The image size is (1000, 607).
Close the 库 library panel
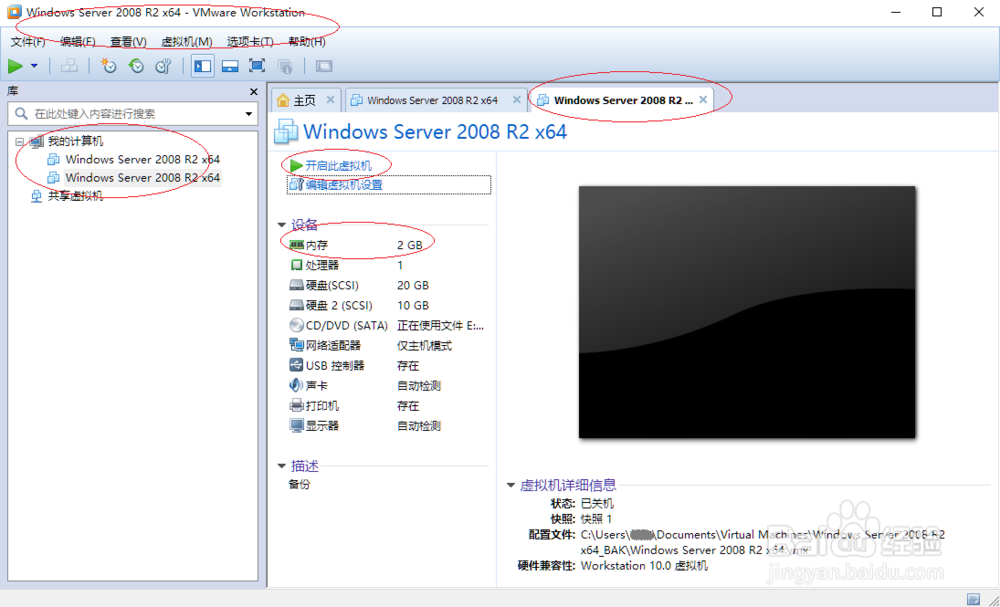click(x=253, y=92)
